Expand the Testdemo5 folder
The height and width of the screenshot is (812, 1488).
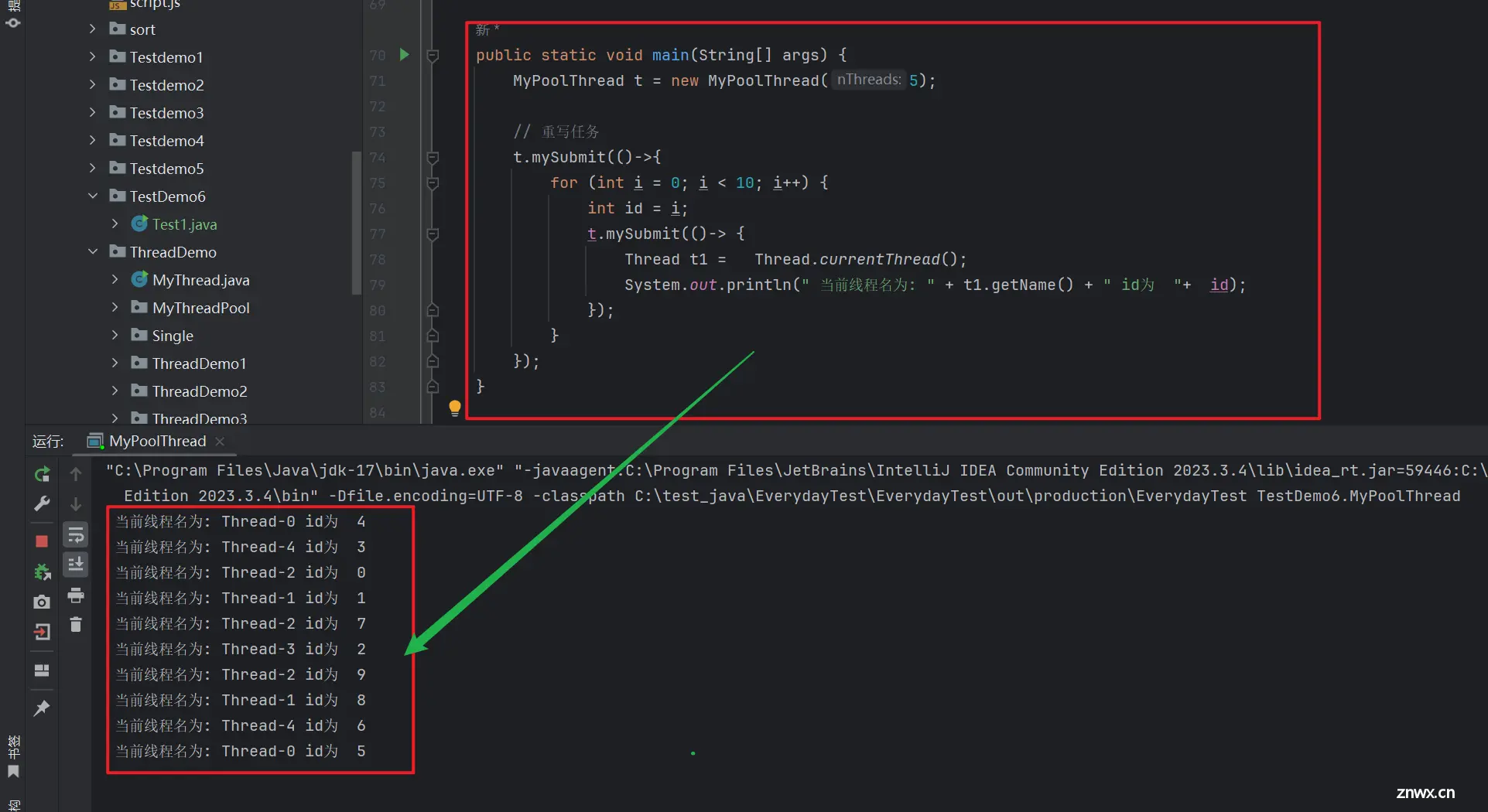[92, 168]
